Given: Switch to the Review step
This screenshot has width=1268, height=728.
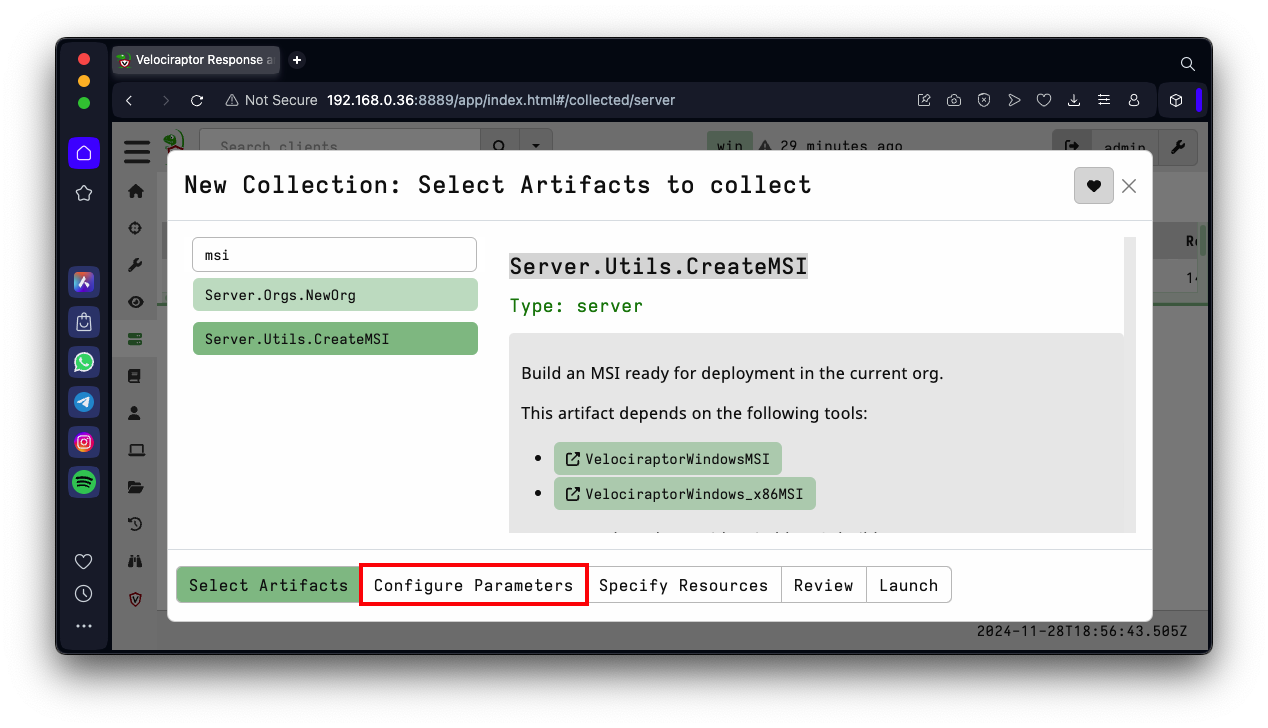Looking at the screenshot, I should coord(823,585).
